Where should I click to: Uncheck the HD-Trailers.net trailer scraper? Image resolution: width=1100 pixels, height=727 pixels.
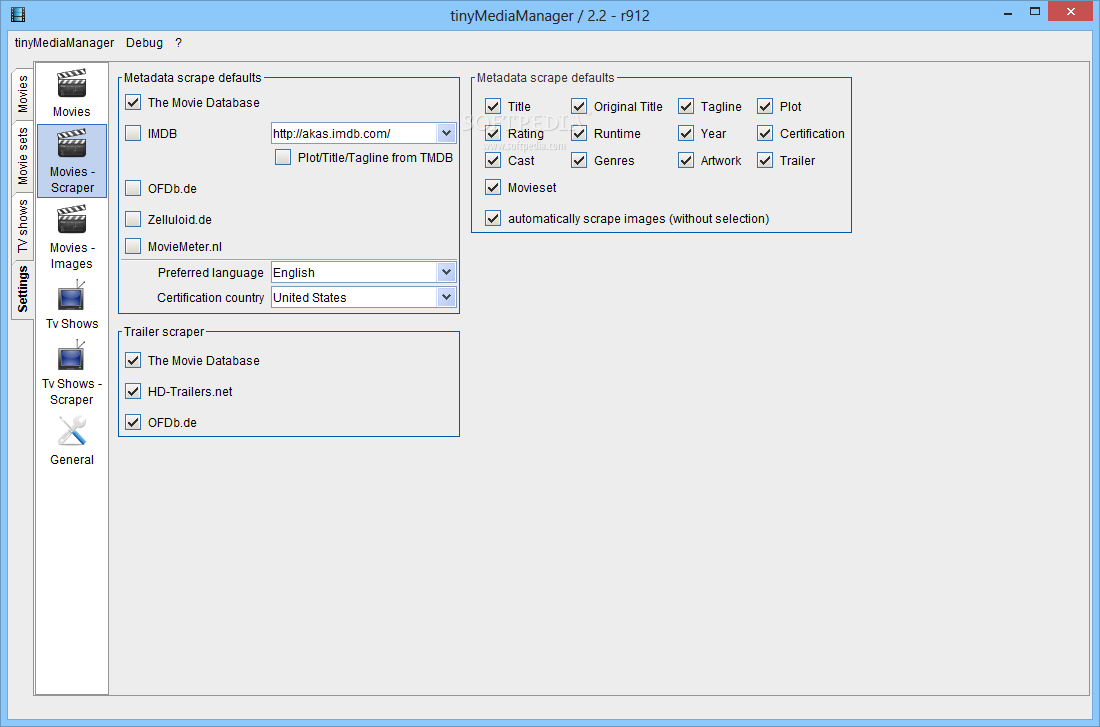point(133,391)
